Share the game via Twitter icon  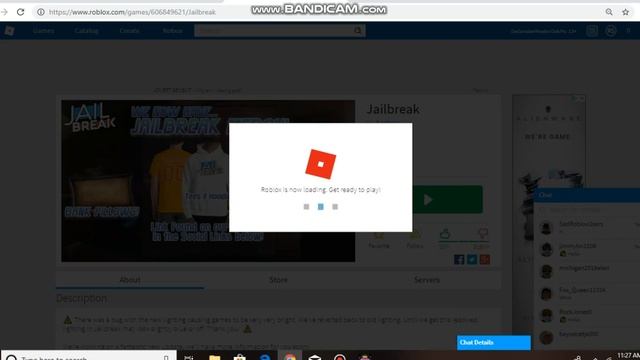[x=472, y=260]
